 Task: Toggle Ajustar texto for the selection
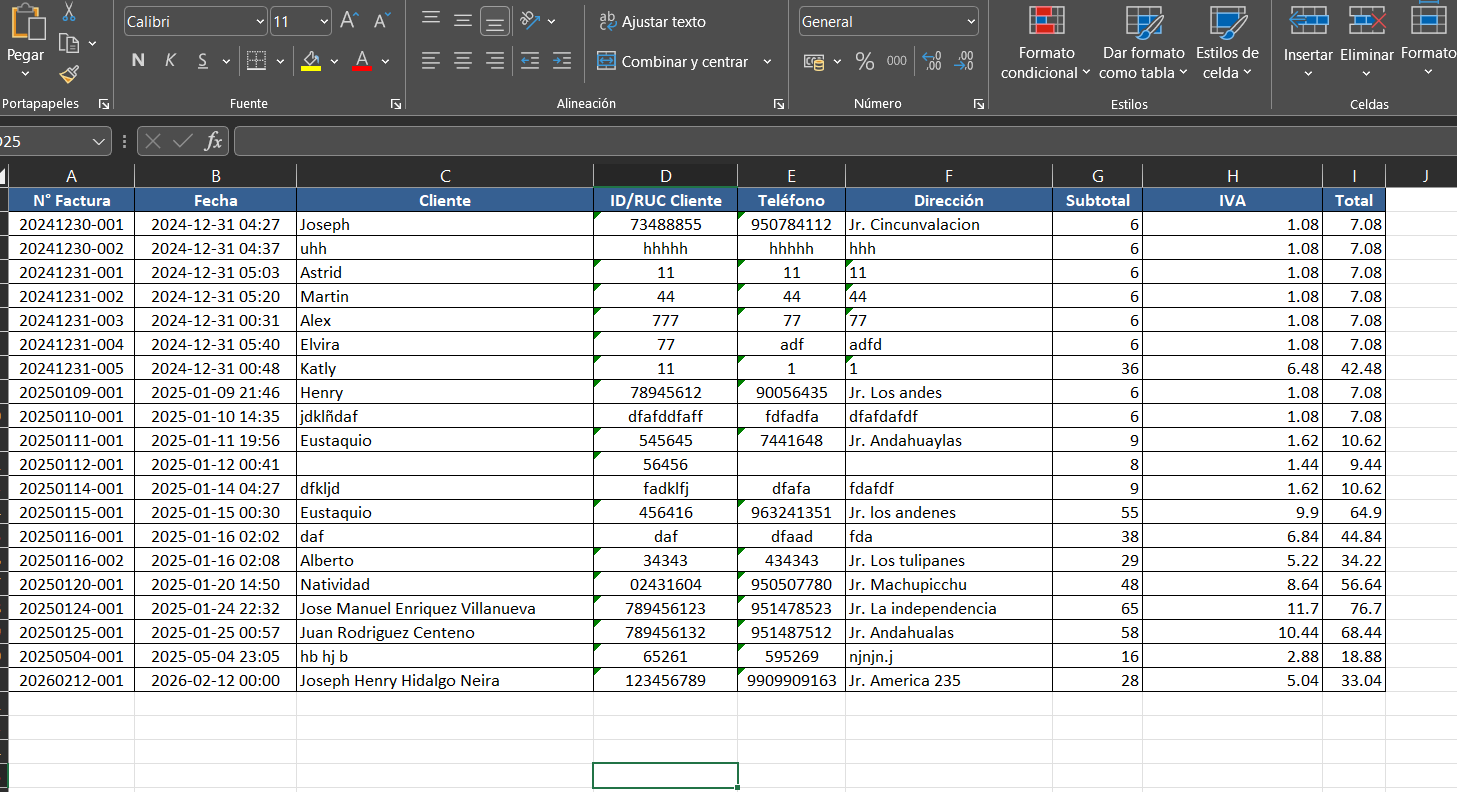coord(655,21)
